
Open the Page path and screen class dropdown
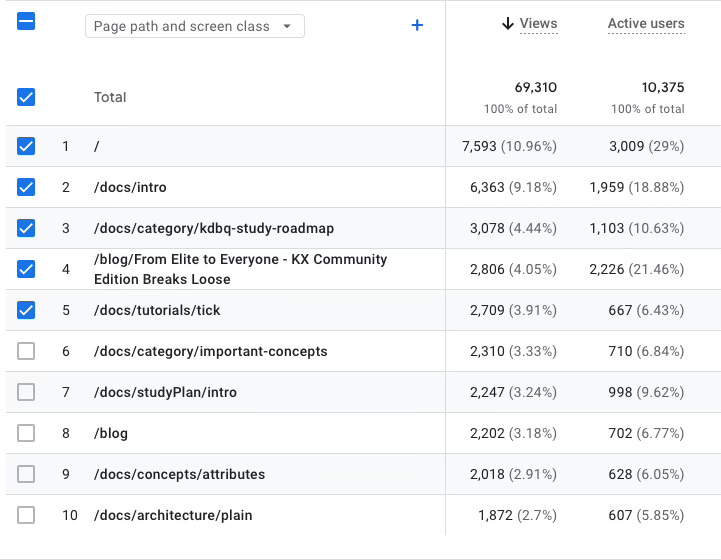point(195,26)
